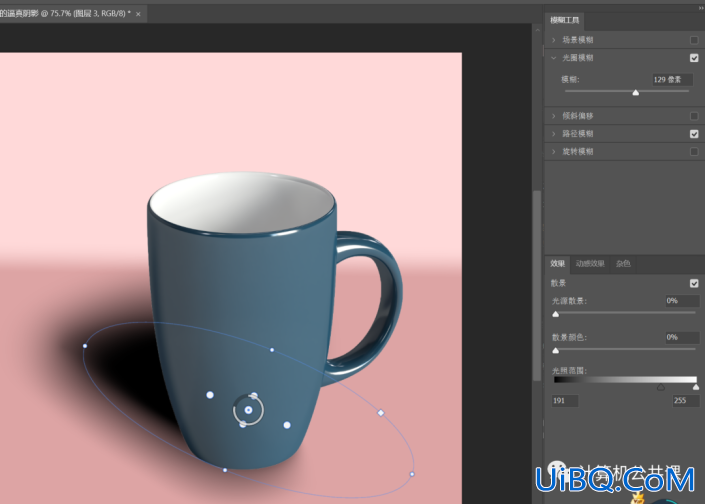Expand the 场景模糊 section
Screen dimensions: 705x504
tap(553, 40)
